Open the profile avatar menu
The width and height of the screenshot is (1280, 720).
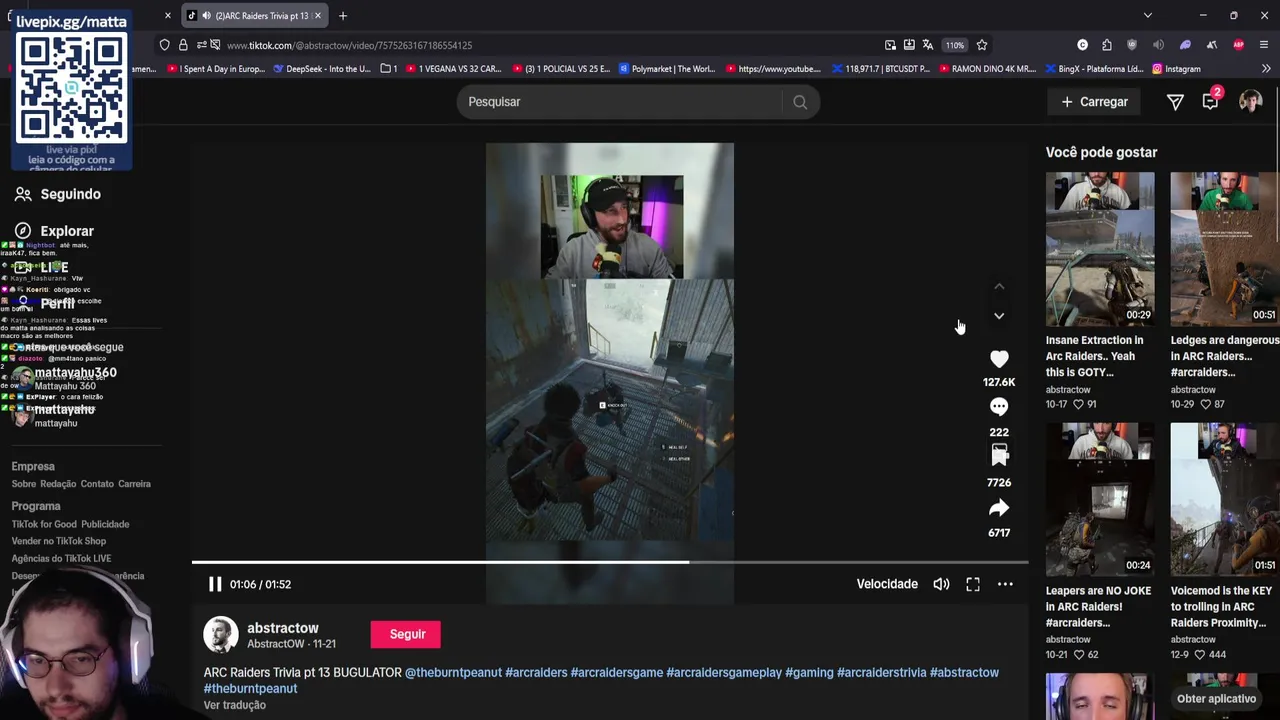(x=1250, y=102)
